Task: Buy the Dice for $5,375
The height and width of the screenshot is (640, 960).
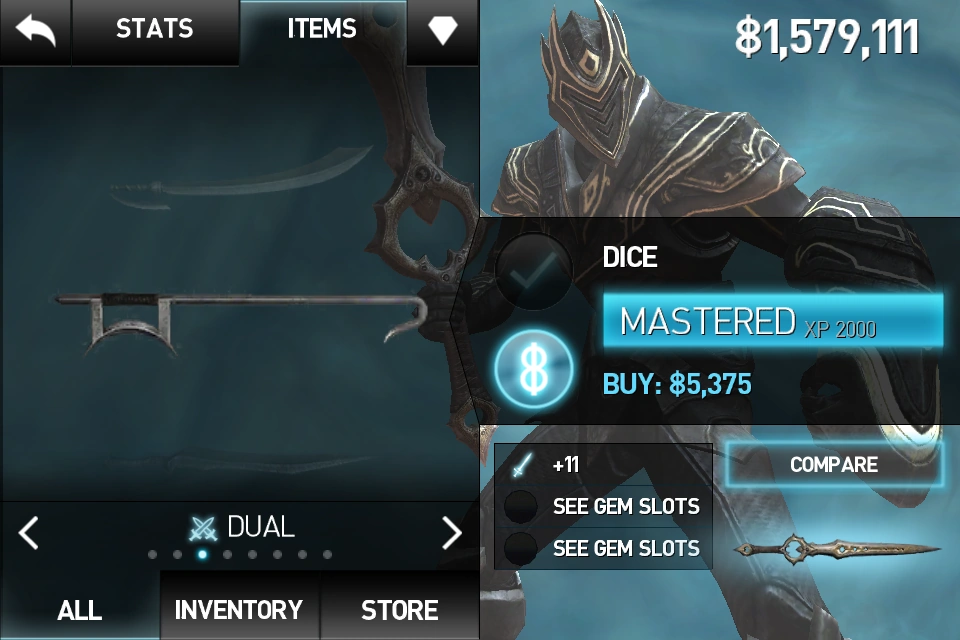Action: (x=677, y=384)
